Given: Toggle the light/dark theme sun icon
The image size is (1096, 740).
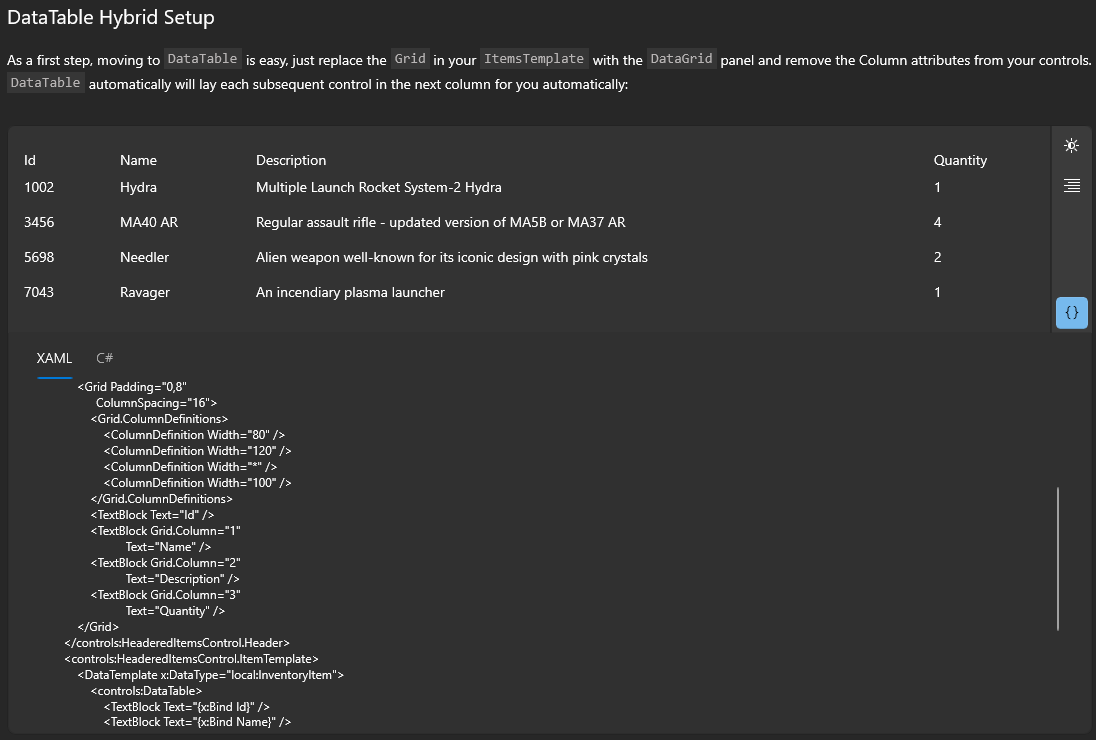Looking at the screenshot, I should click(x=1071, y=146).
